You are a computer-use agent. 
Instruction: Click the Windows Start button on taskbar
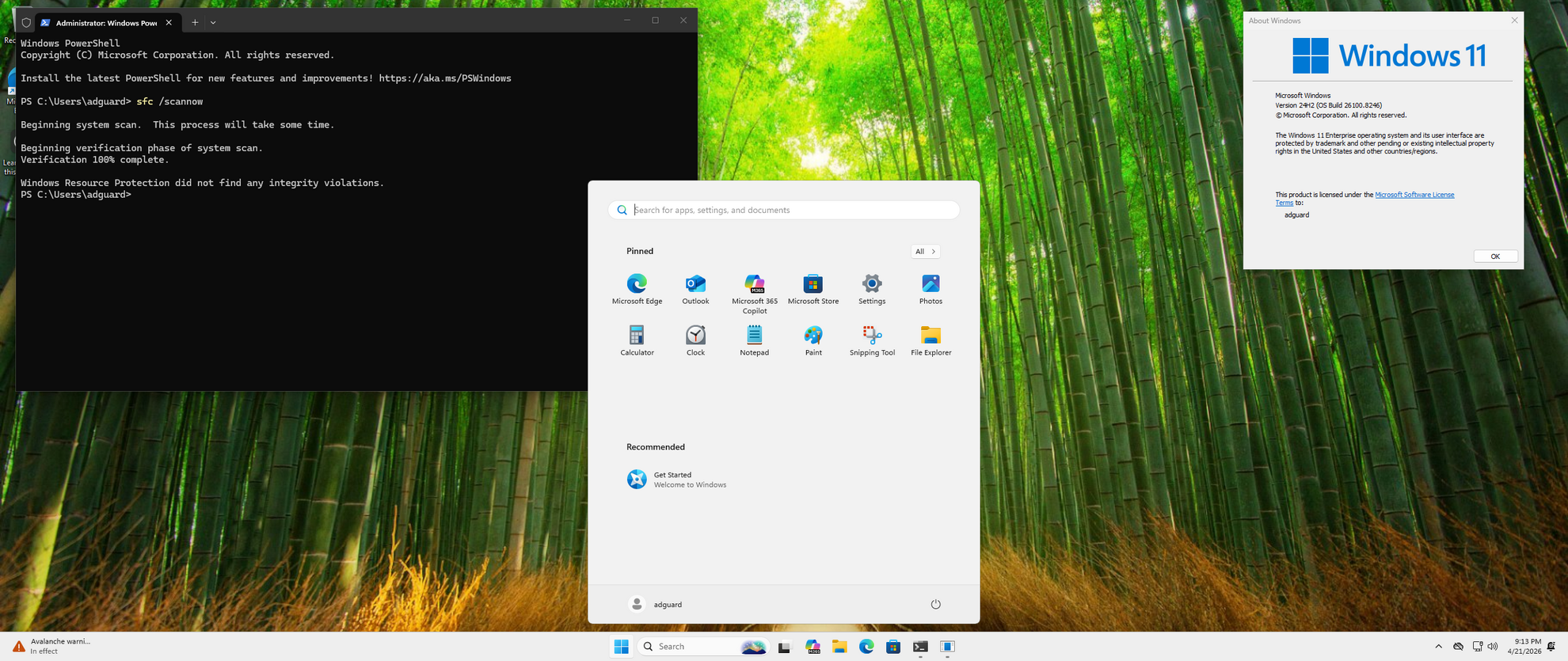point(621,647)
